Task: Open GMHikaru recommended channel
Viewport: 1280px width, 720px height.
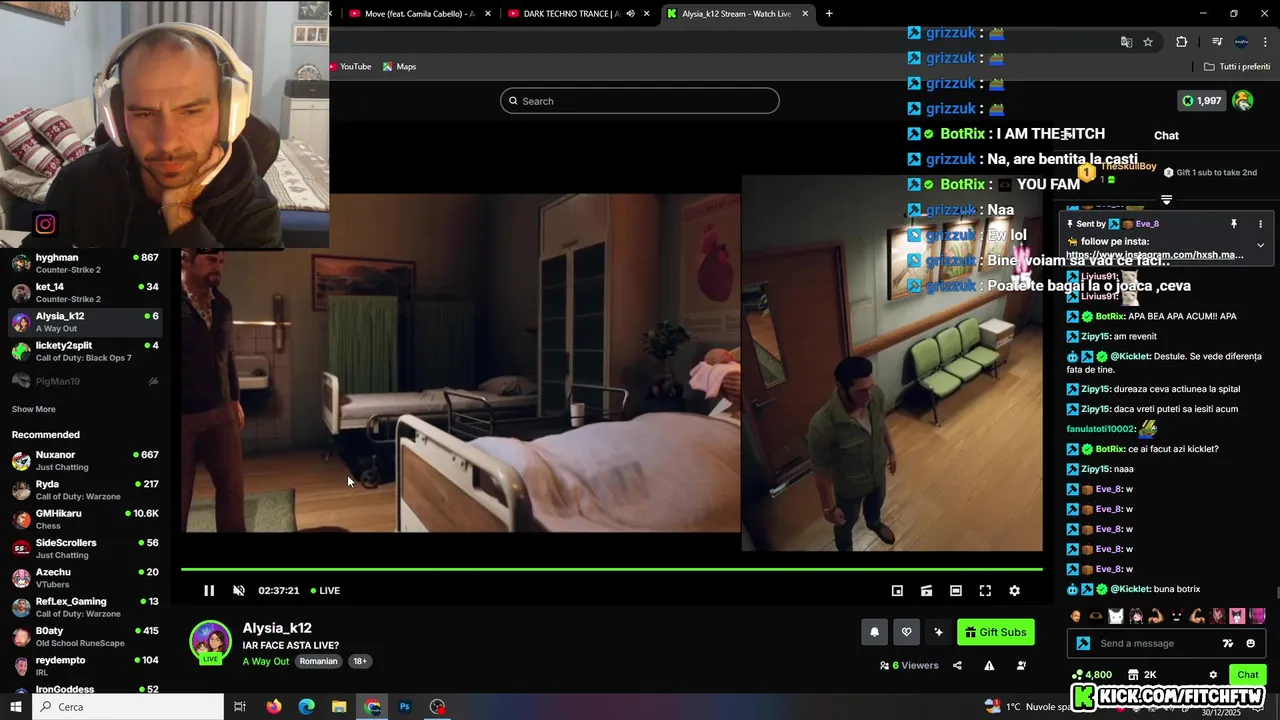Action: coord(85,519)
